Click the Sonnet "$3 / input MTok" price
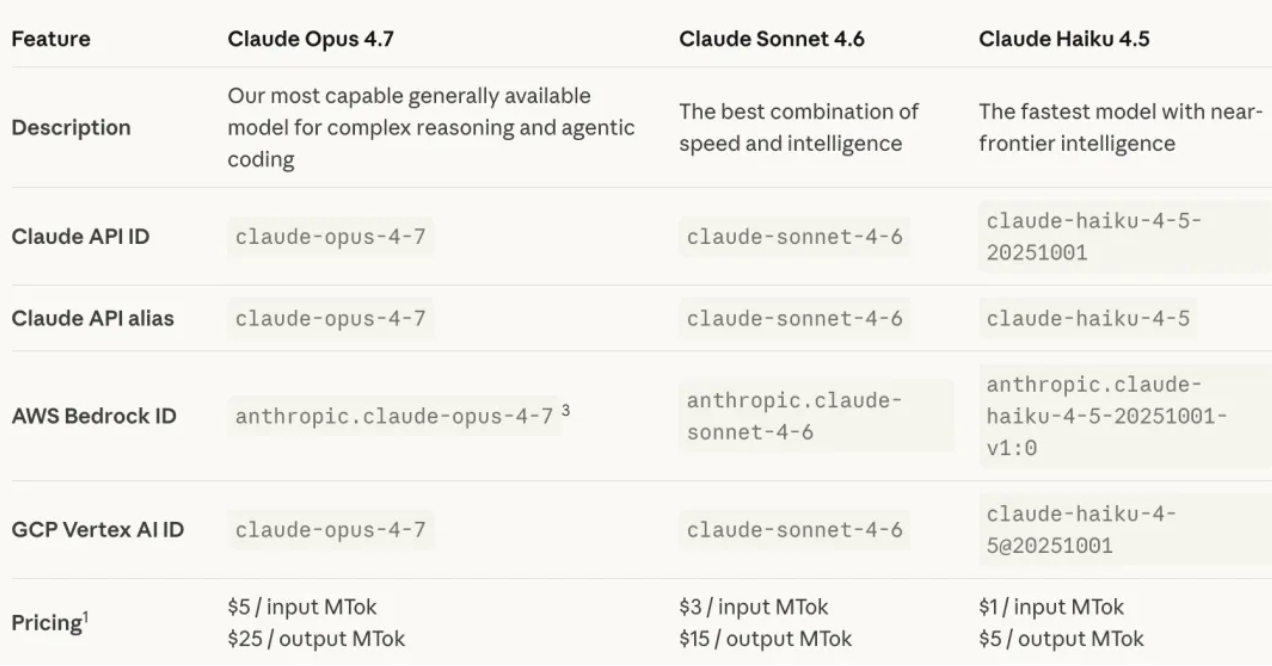Screen dimensions: 1272x666 (x=753, y=607)
